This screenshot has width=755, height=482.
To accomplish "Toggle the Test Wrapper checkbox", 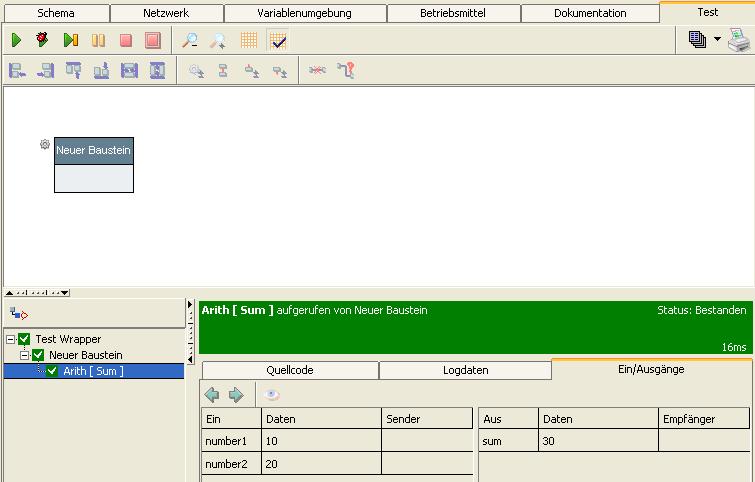I will (25, 340).
